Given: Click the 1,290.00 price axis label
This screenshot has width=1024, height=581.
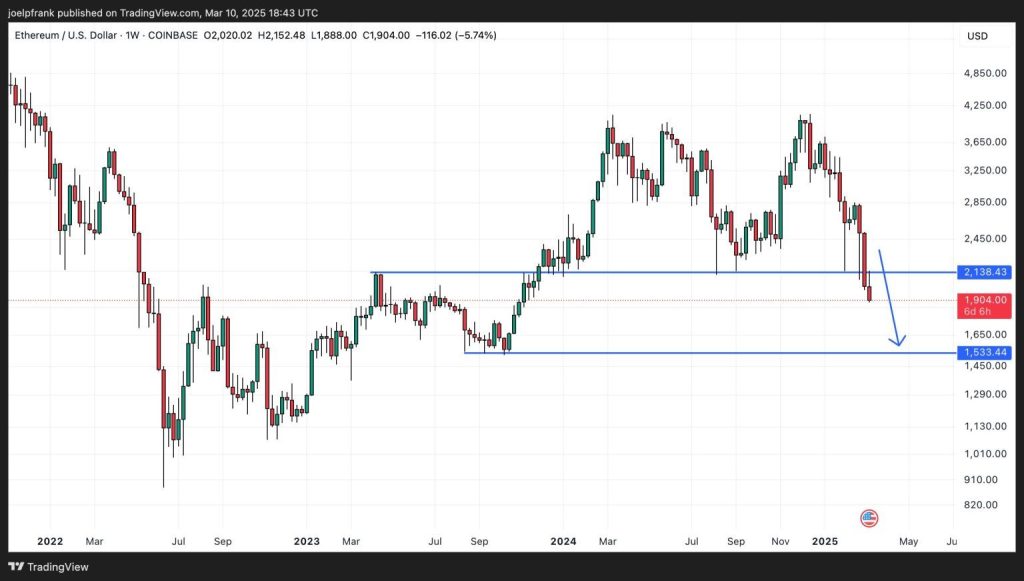Looking at the screenshot, I should click(985, 394).
